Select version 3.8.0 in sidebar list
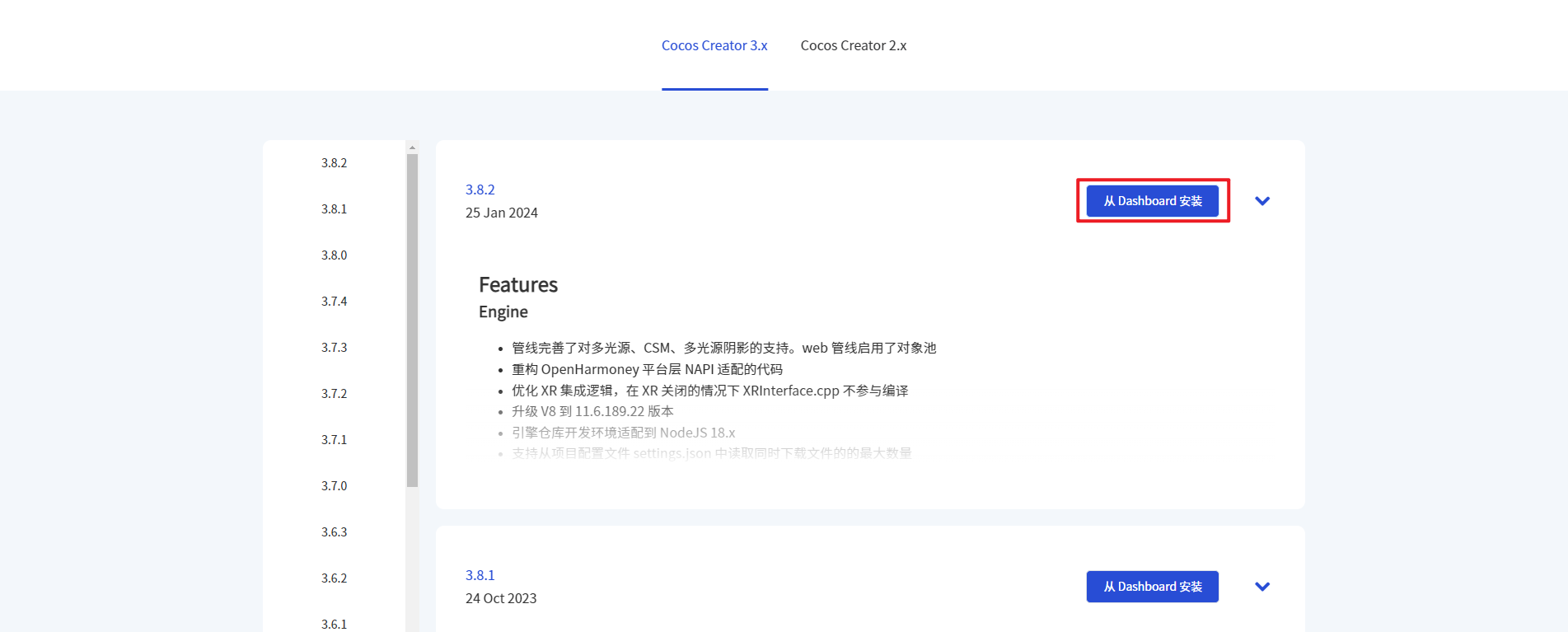Screen dimensions: 1568x632 (334, 255)
